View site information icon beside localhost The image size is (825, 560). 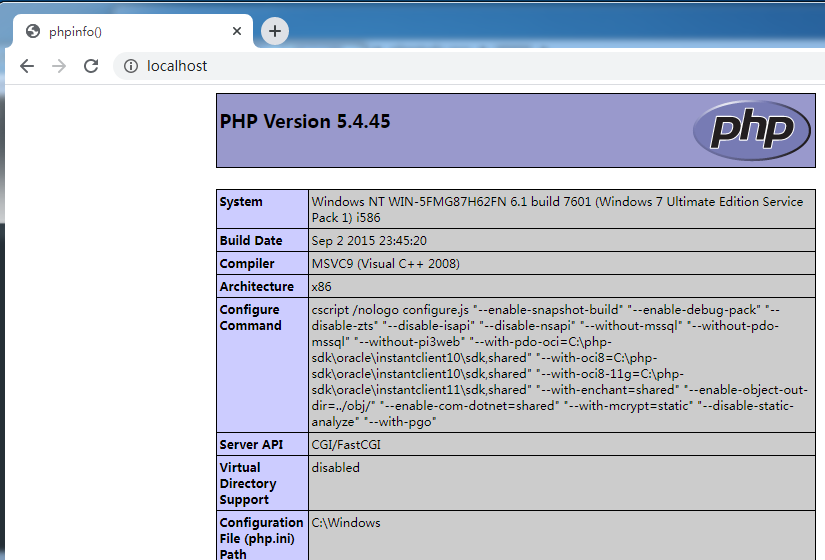click(x=130, y=66)
